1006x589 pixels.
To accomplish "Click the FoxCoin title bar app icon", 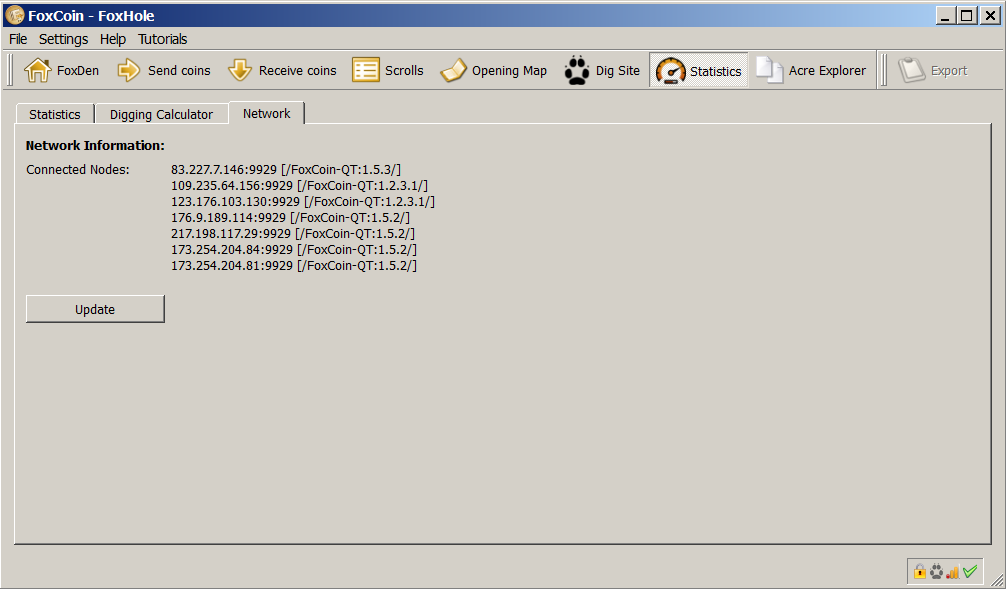I will point(14,15).
